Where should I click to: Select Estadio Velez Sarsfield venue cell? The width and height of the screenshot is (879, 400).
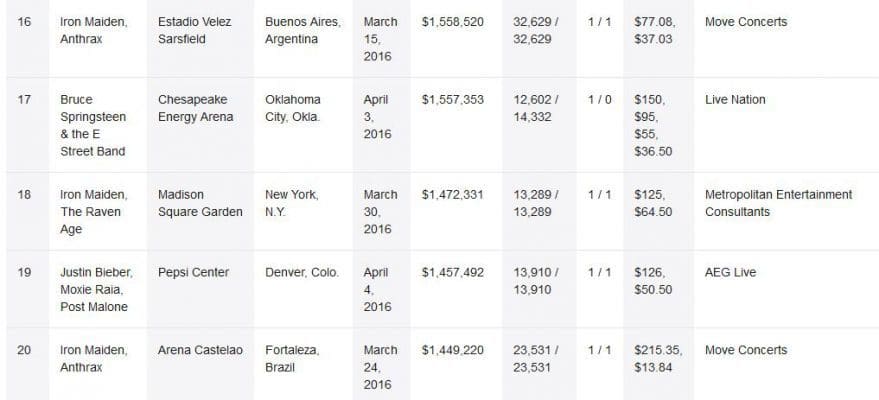194,30
